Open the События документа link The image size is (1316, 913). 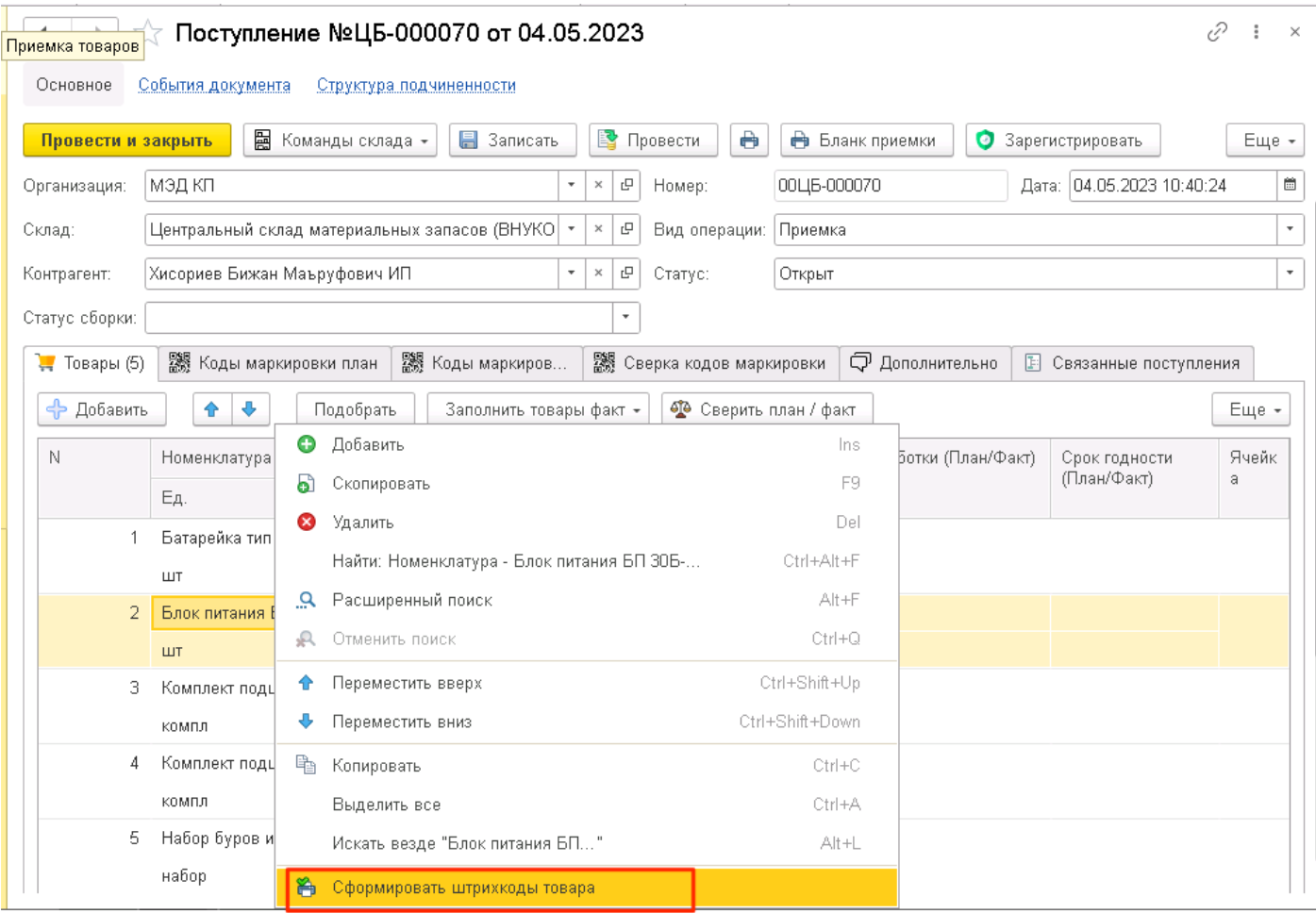pos(214,85)
